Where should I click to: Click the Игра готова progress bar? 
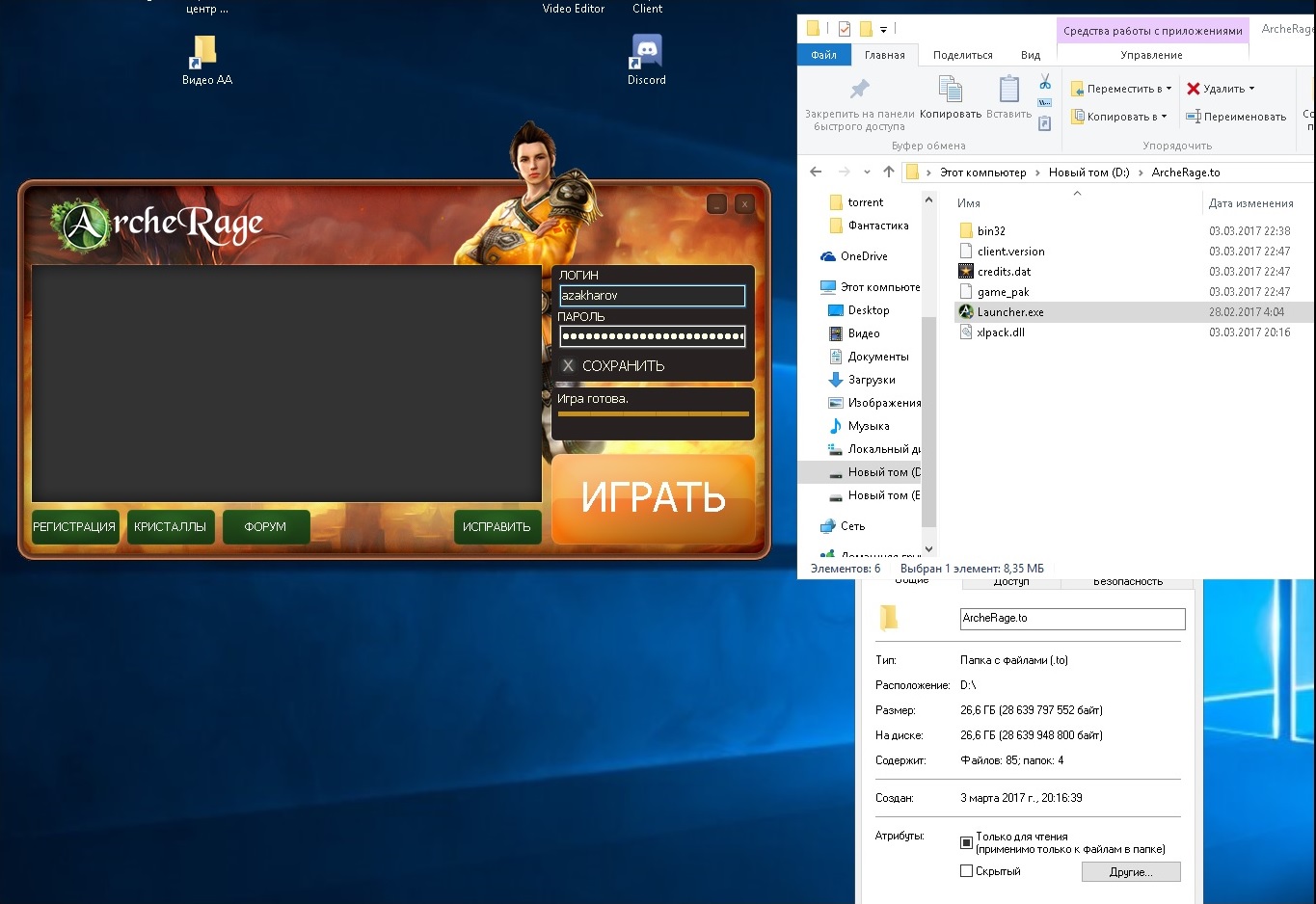coord(653,413)
